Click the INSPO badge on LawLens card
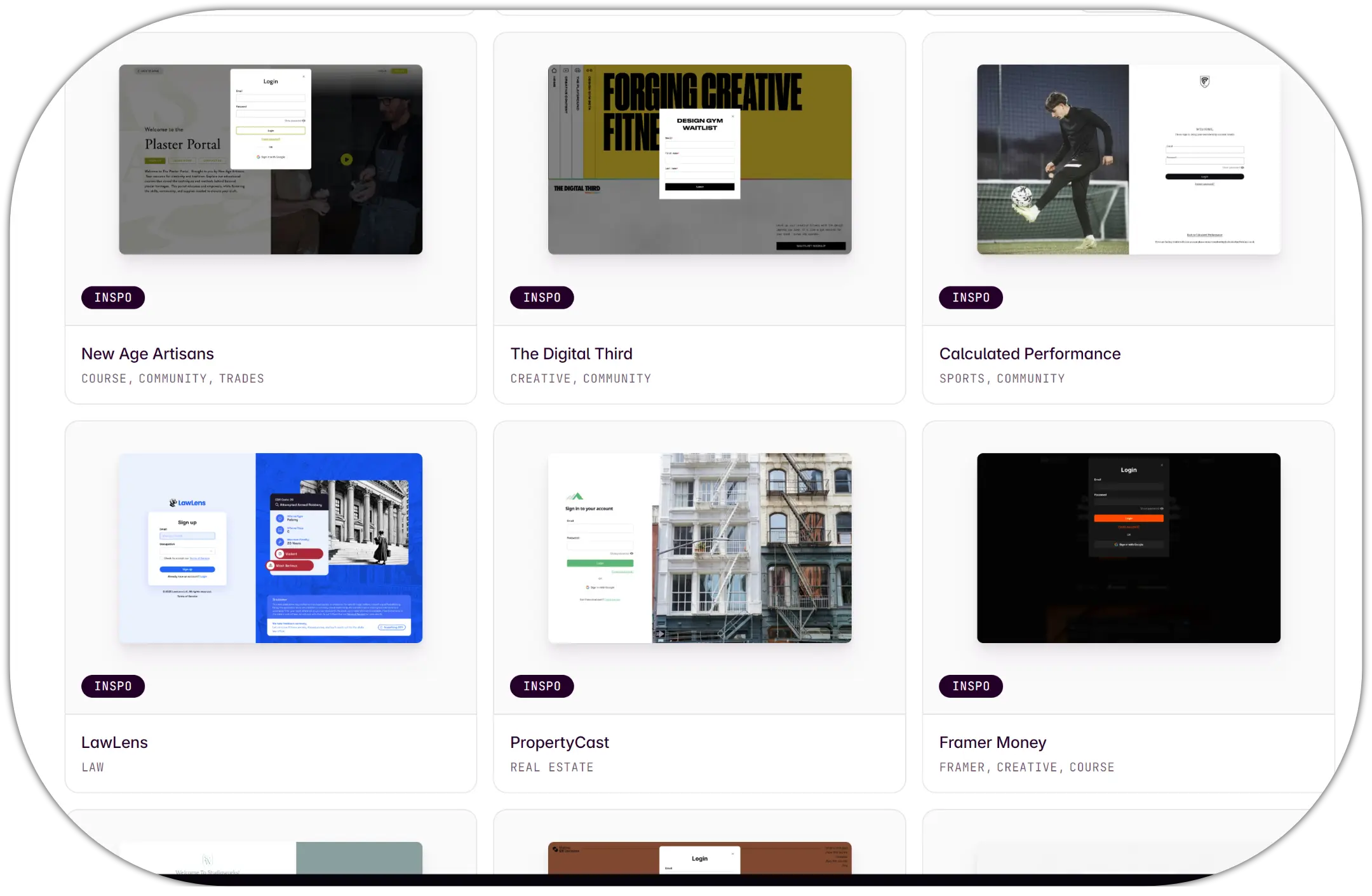This screenshot has width=1372, height=896. click(x=113, y=686)
